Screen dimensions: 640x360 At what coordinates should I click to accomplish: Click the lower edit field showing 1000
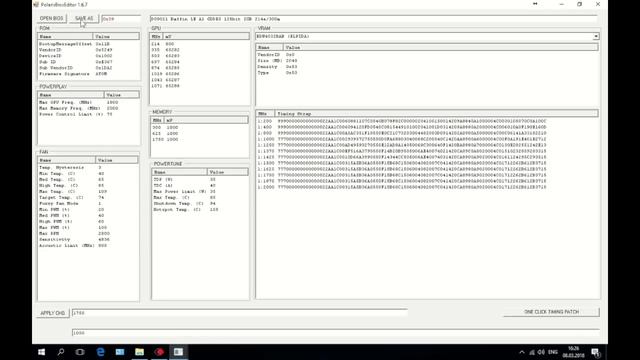coord(336,333)
